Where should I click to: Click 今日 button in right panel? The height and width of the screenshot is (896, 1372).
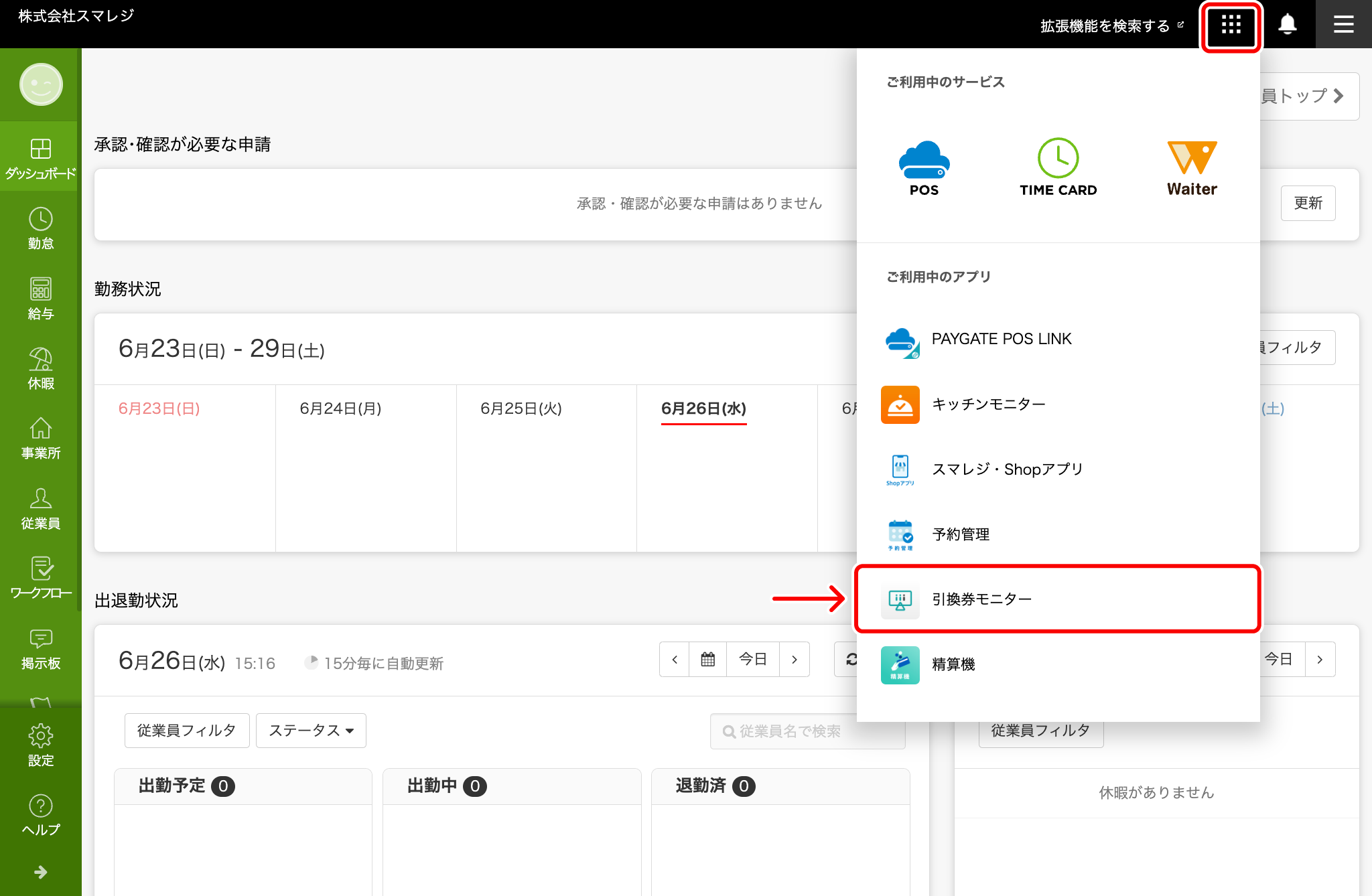click(1282, 660)
